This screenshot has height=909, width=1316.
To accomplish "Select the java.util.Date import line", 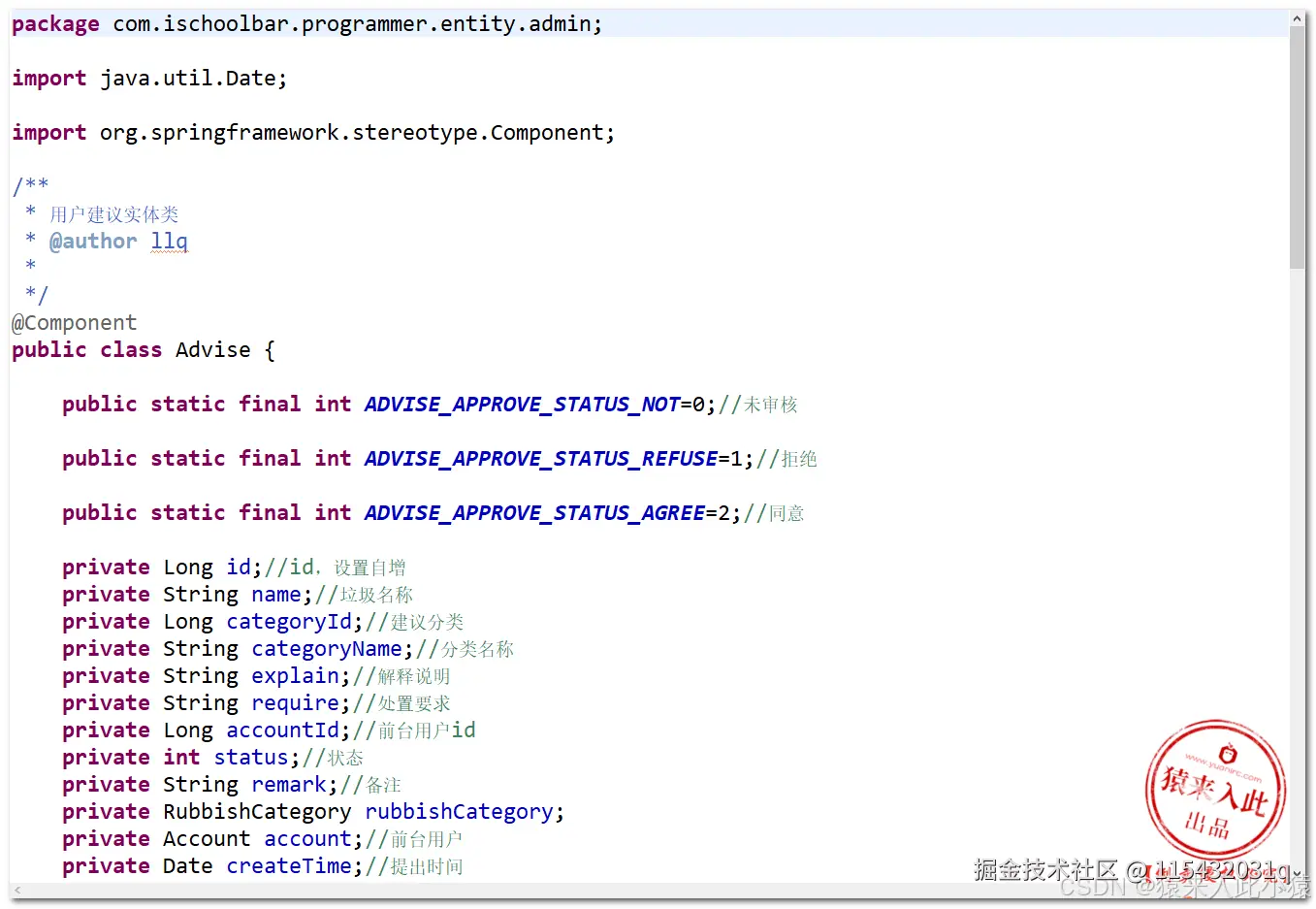I will coord(149,79).
